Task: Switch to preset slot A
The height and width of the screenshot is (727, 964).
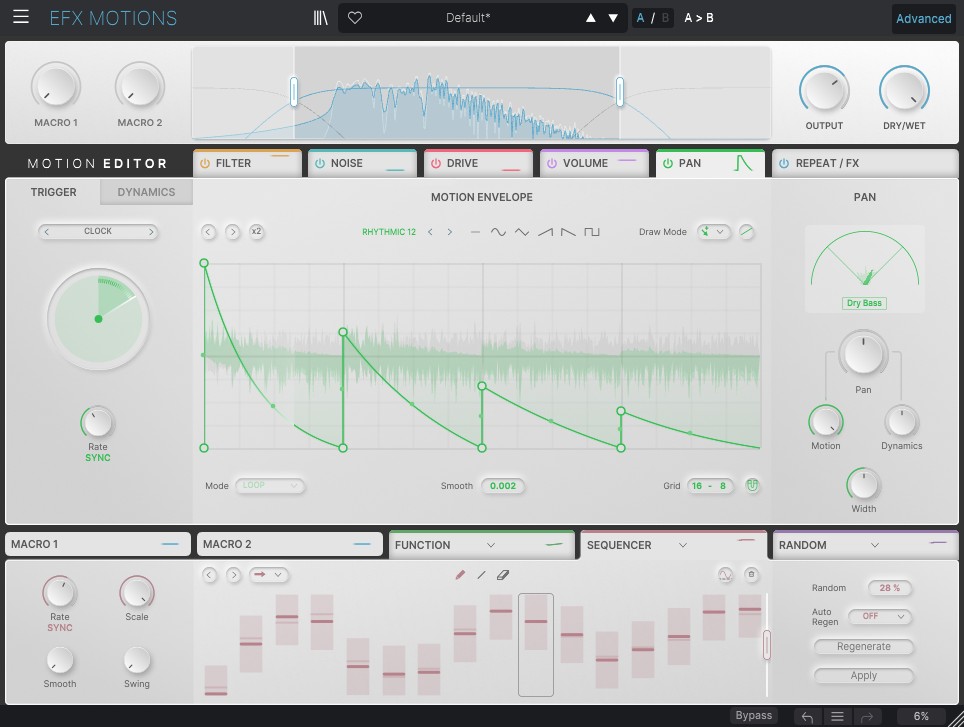Action: pos(641,18)
